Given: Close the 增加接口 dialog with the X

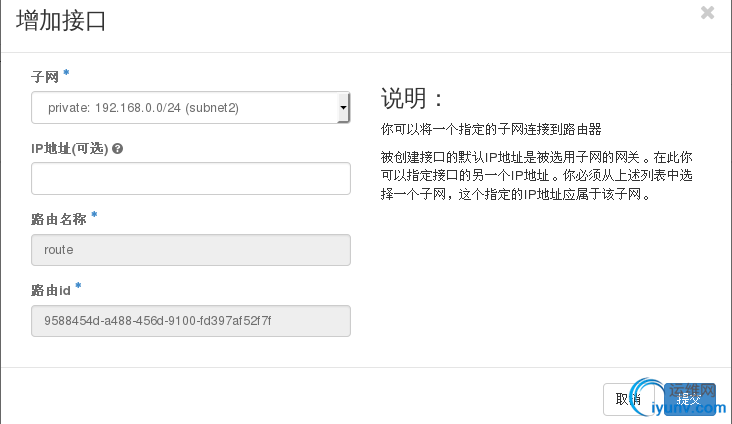Looking at the screenshot, I should pos(707,13).
